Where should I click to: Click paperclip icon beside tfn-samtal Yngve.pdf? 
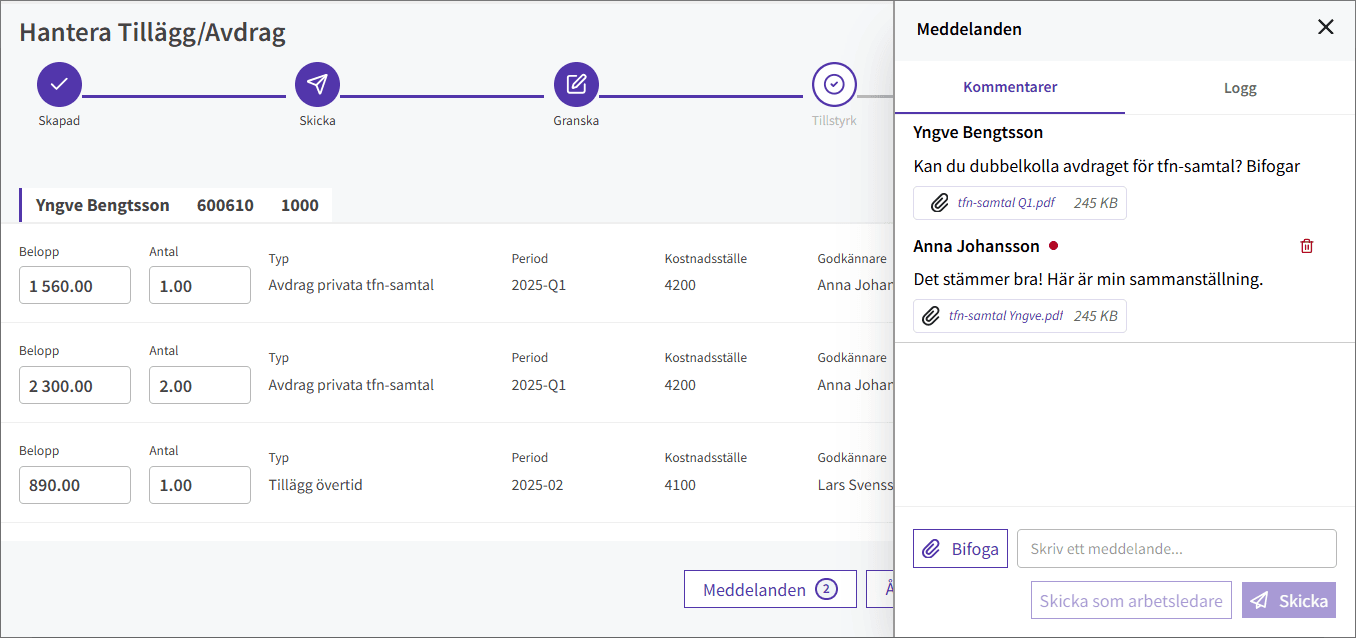click(x=931, y=316)
